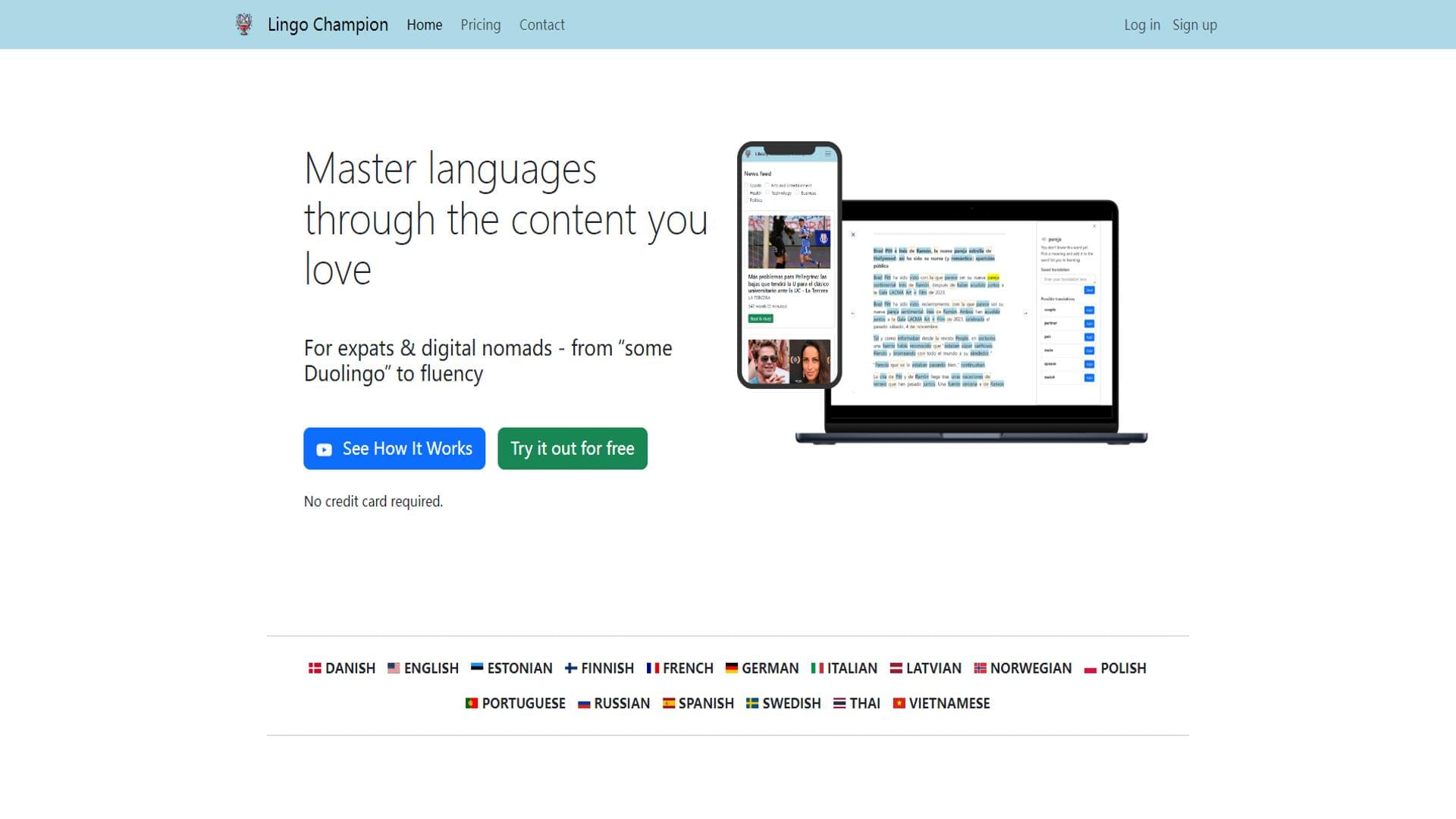Click the Norwegian flag icon

[x=981, y=668]
